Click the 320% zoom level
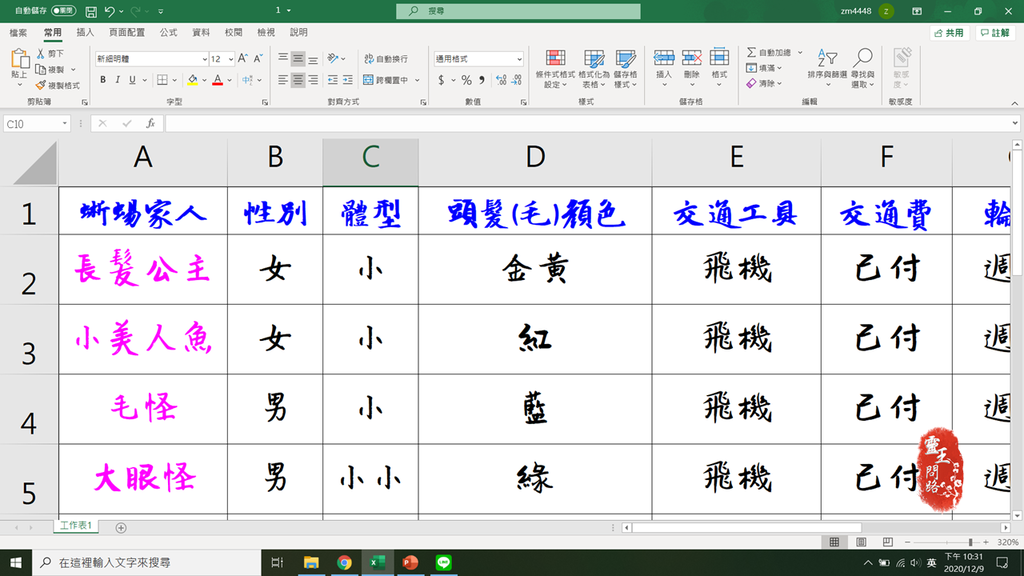The height and width of the screenshot is (576, 1024). [x=1008, y=542]
